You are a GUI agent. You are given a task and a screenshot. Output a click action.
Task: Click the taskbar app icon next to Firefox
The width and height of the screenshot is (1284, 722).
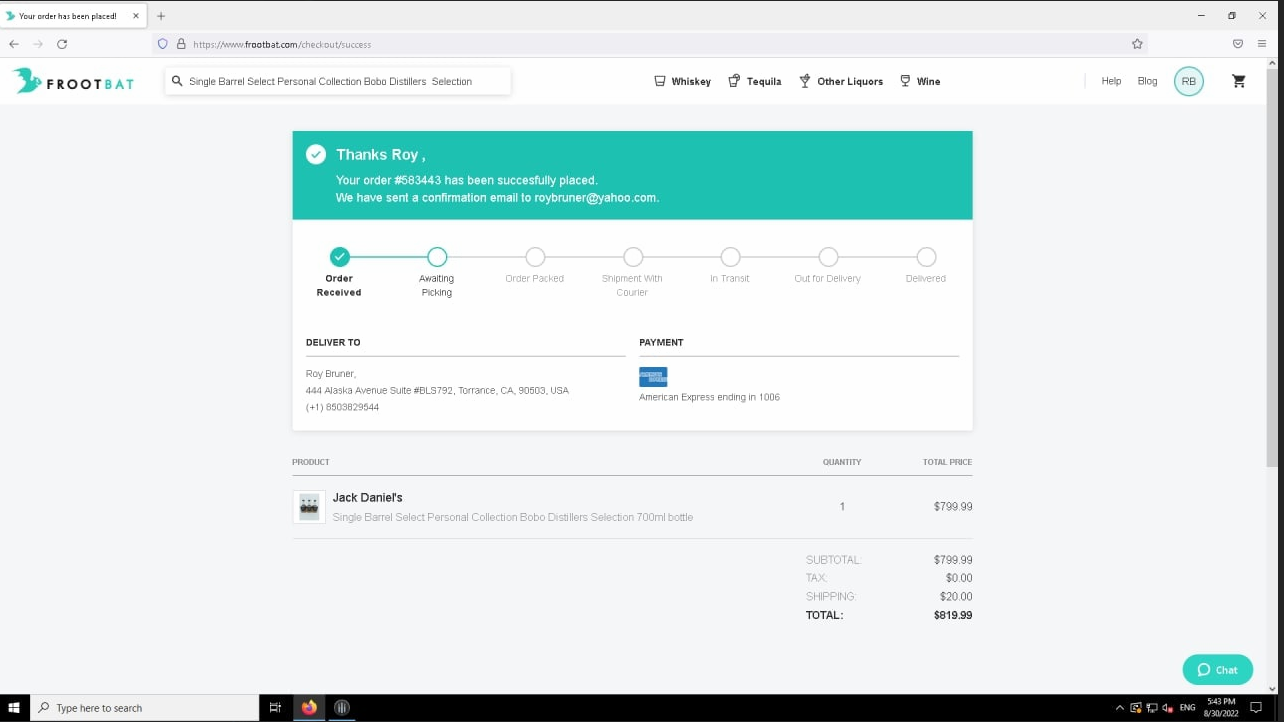[342, 708]
